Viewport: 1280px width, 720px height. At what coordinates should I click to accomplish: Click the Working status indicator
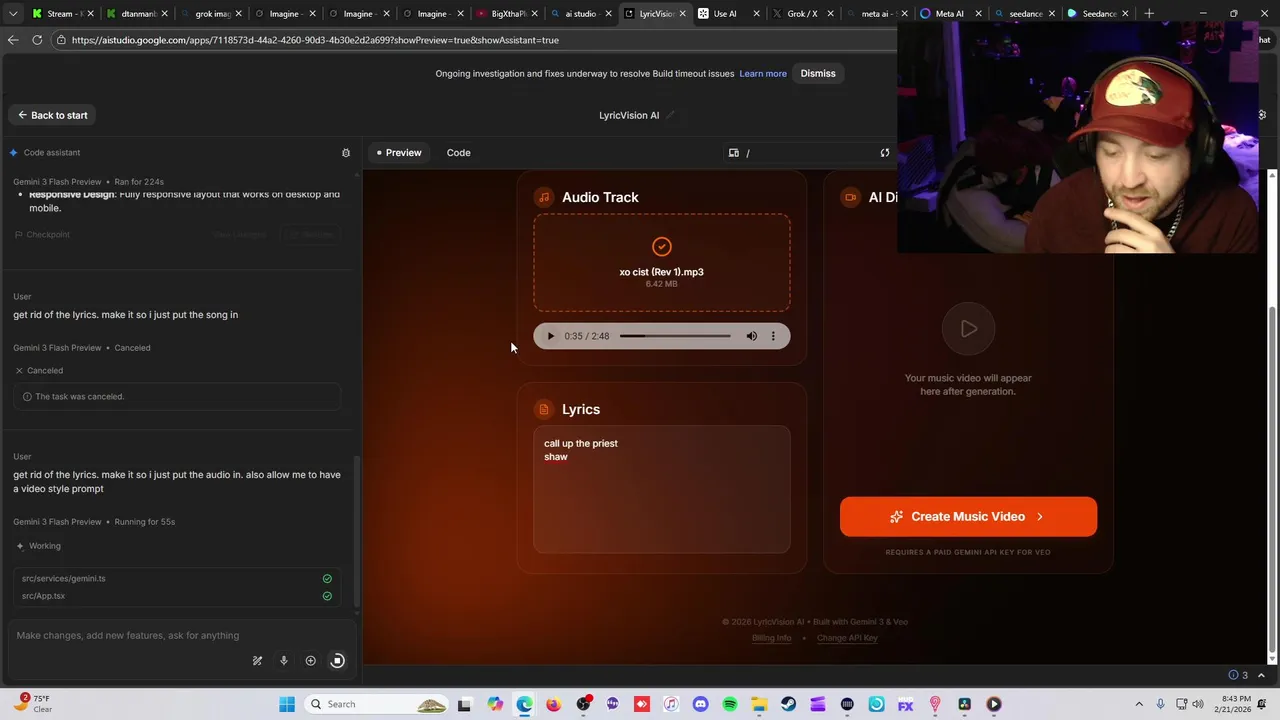38,546
